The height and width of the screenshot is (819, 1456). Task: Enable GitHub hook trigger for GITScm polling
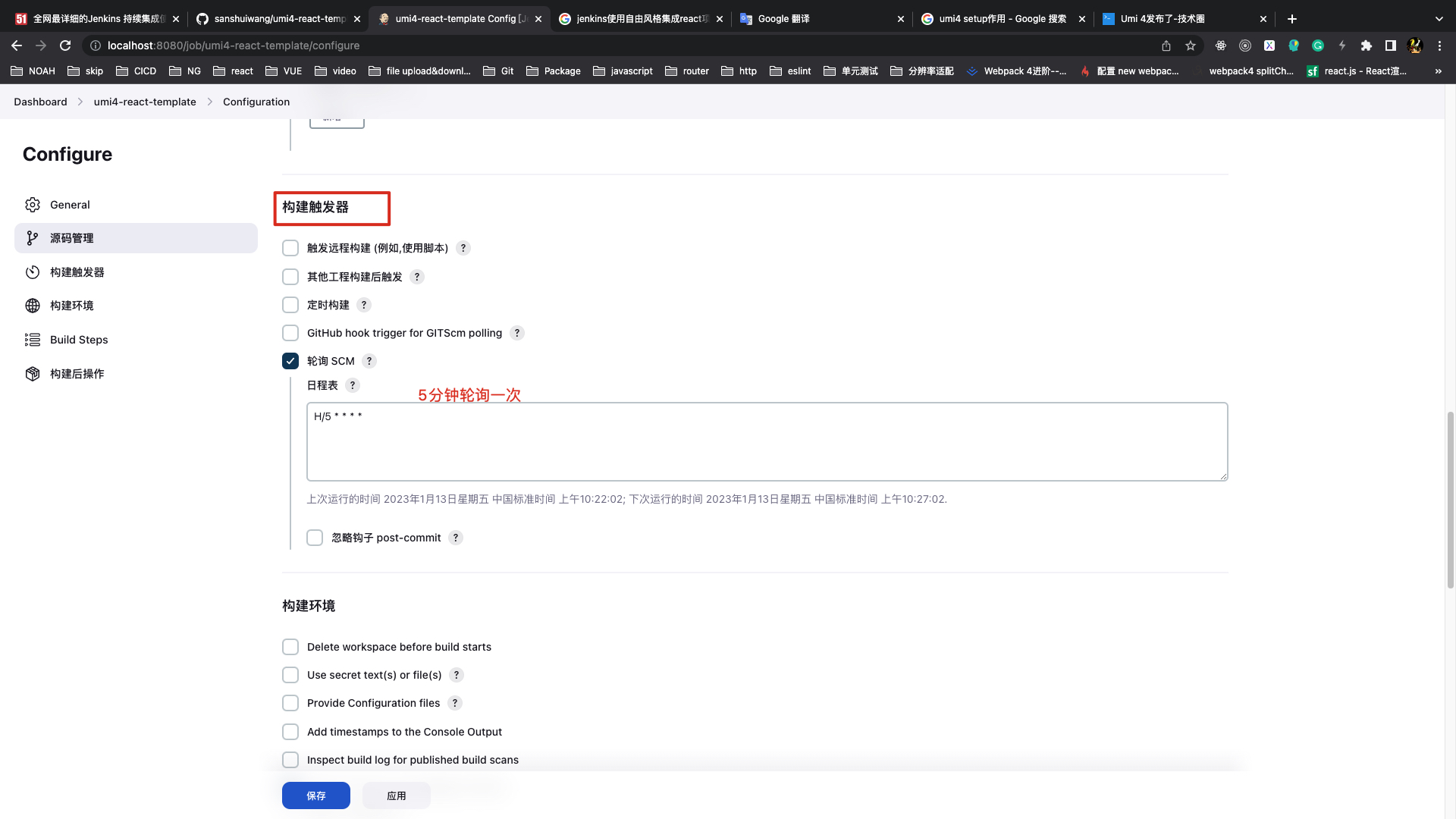pos(290,333)
